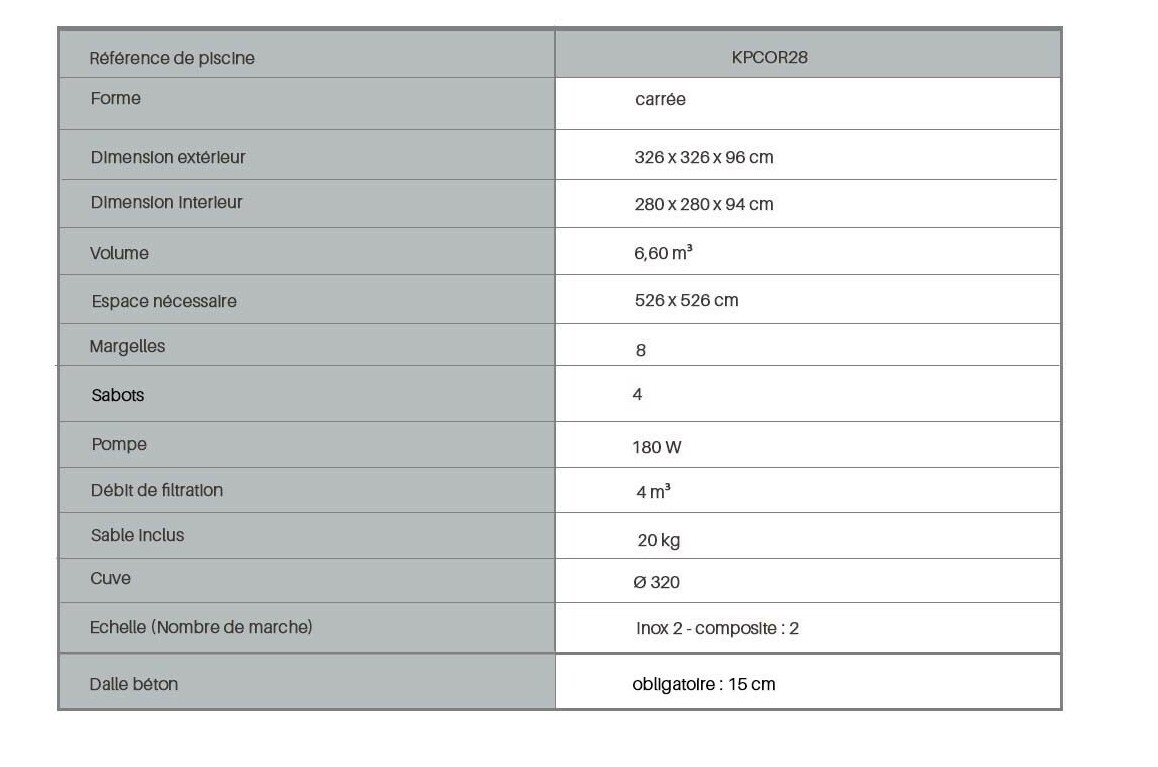Select the 'carrée' value cell

tap(660, 100)
